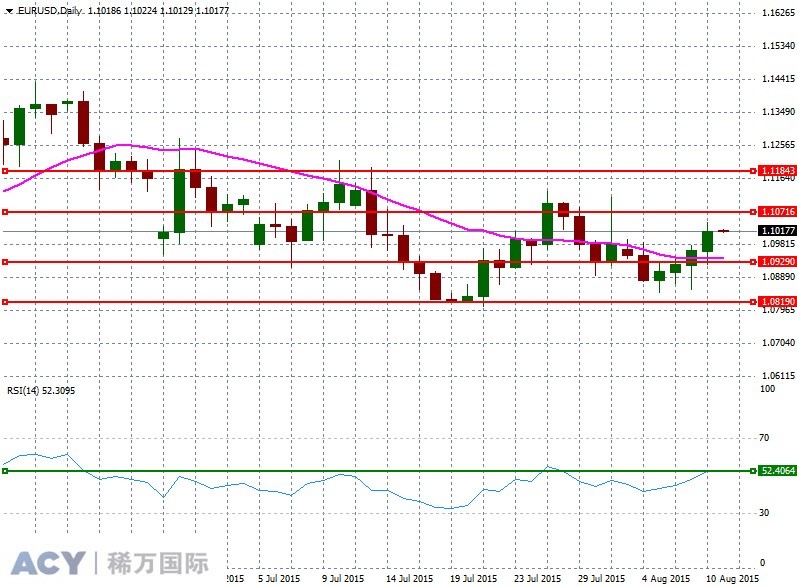Select the latest small candle at 10 Aug
The height and width of the screenshot is (587, 797).
click(x=723, y=231)
